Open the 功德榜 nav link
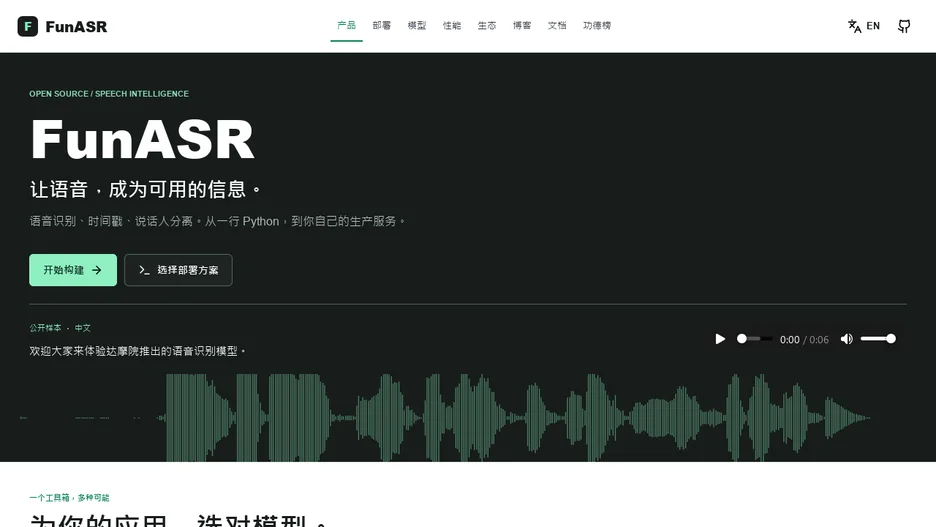 click(x=597, y=25)
